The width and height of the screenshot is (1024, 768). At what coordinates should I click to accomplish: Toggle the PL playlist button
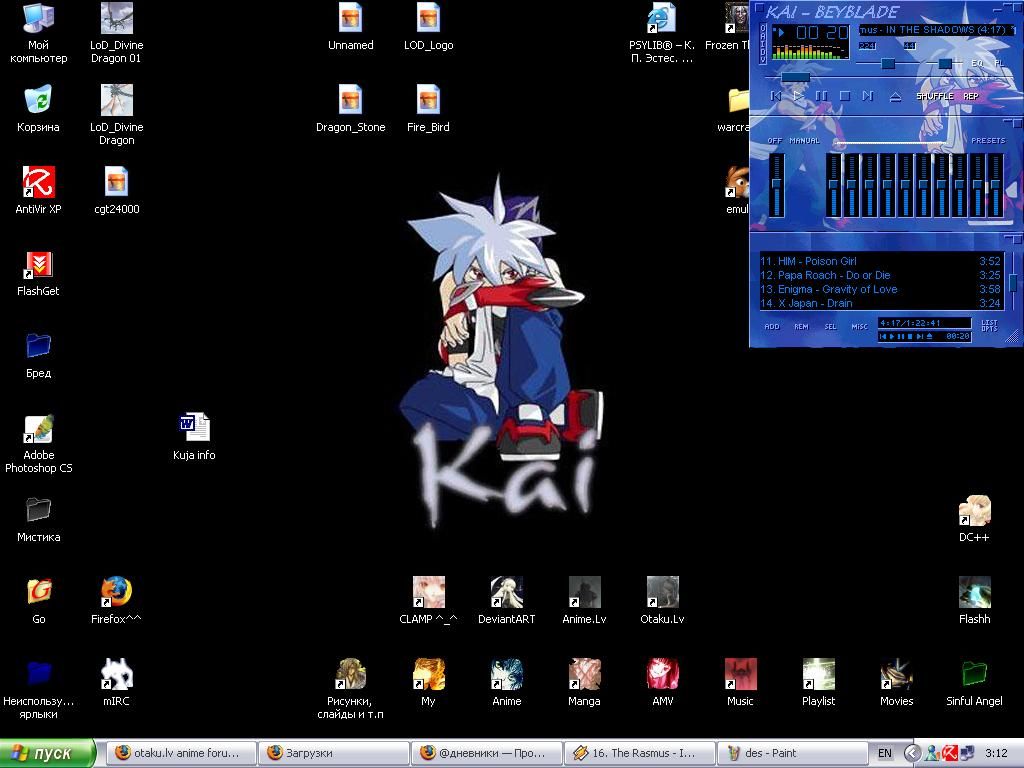click(999, 63)
